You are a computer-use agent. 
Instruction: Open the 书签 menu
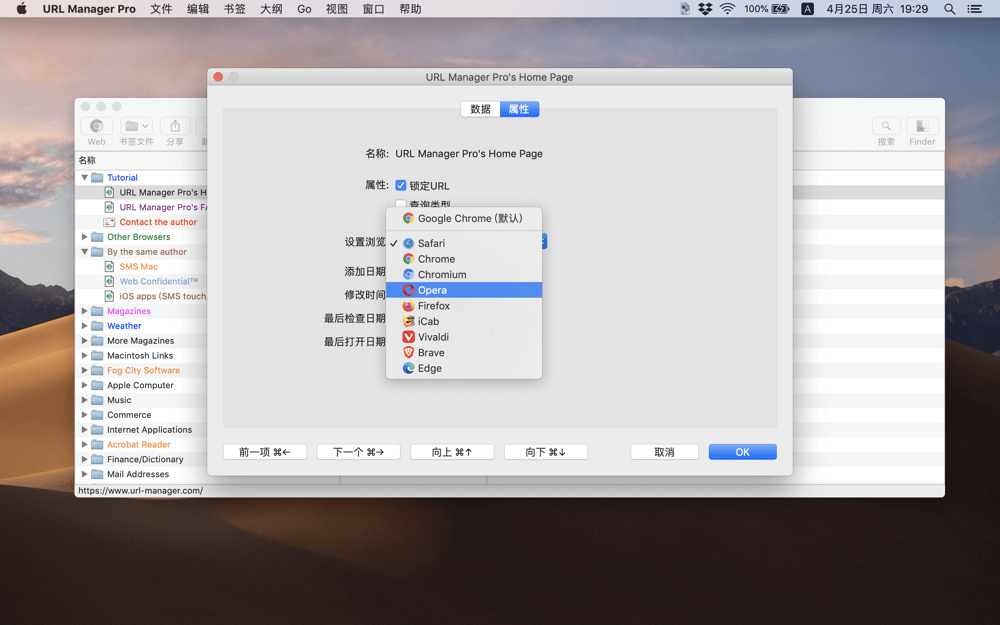235,9
